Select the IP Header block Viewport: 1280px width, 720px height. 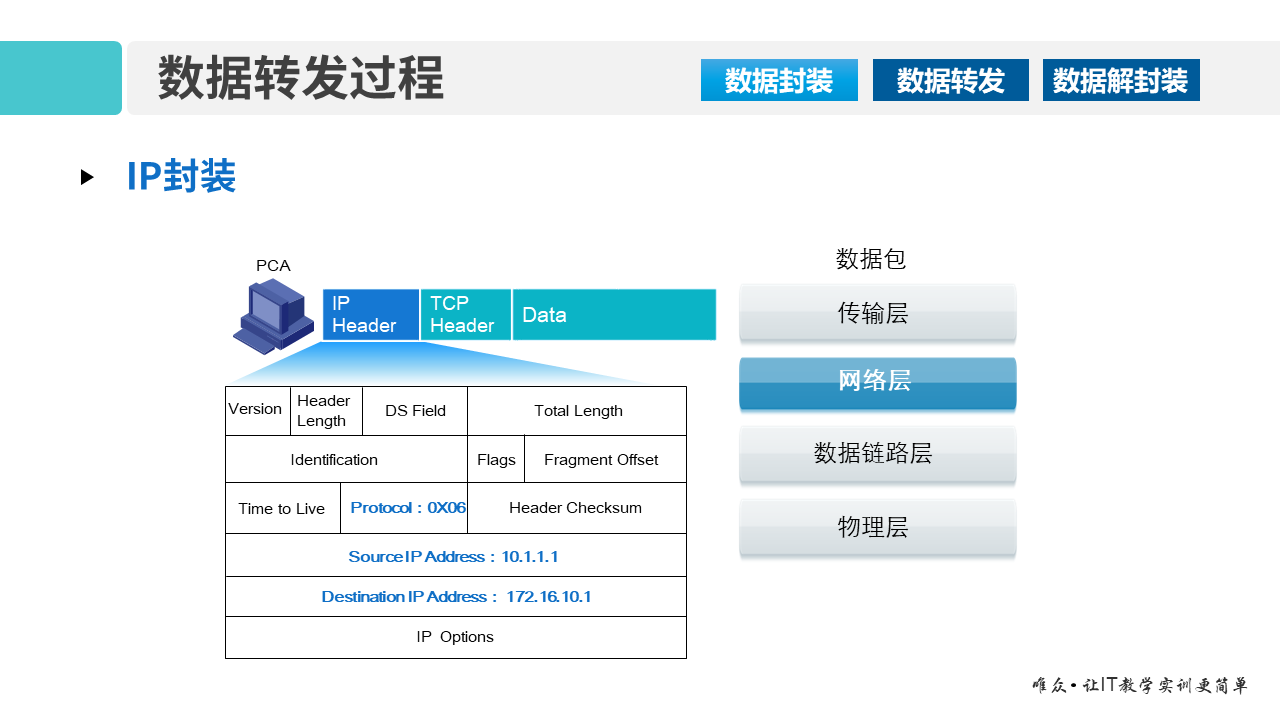(x=370, y=314)
